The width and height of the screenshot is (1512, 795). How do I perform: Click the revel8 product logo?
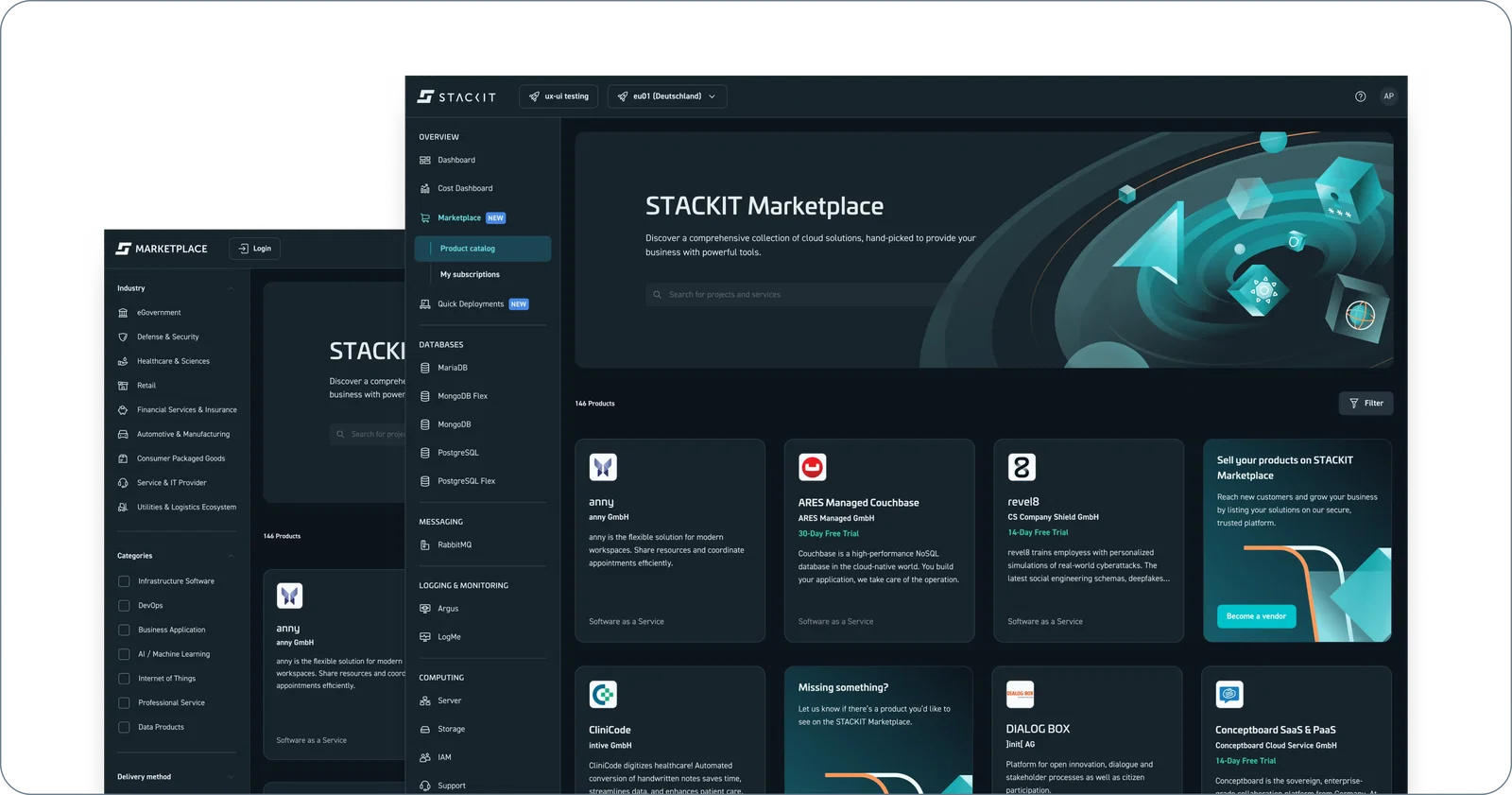click(1022, 467)
